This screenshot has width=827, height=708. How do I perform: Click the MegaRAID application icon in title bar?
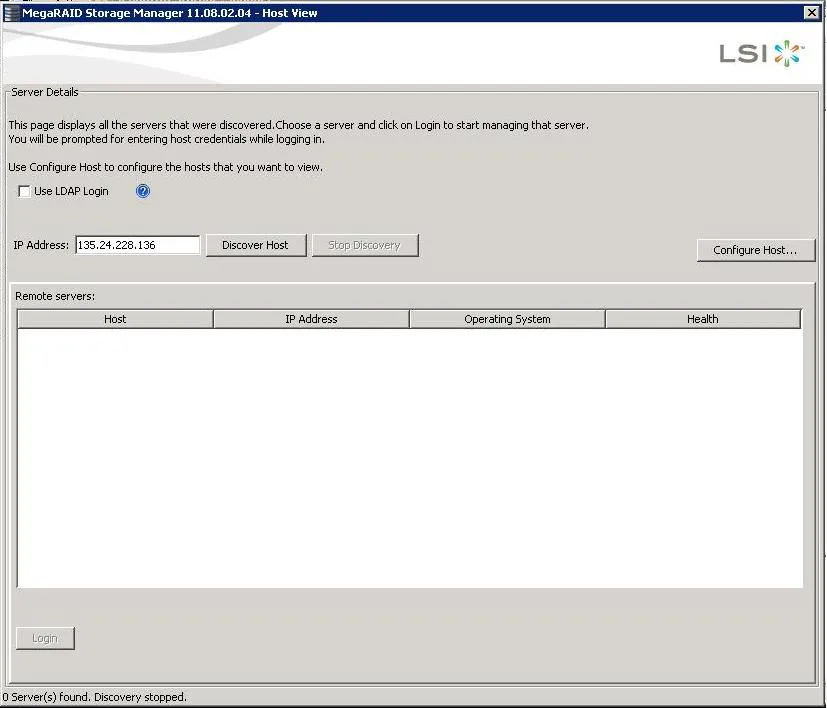click(x=11, y=12)
